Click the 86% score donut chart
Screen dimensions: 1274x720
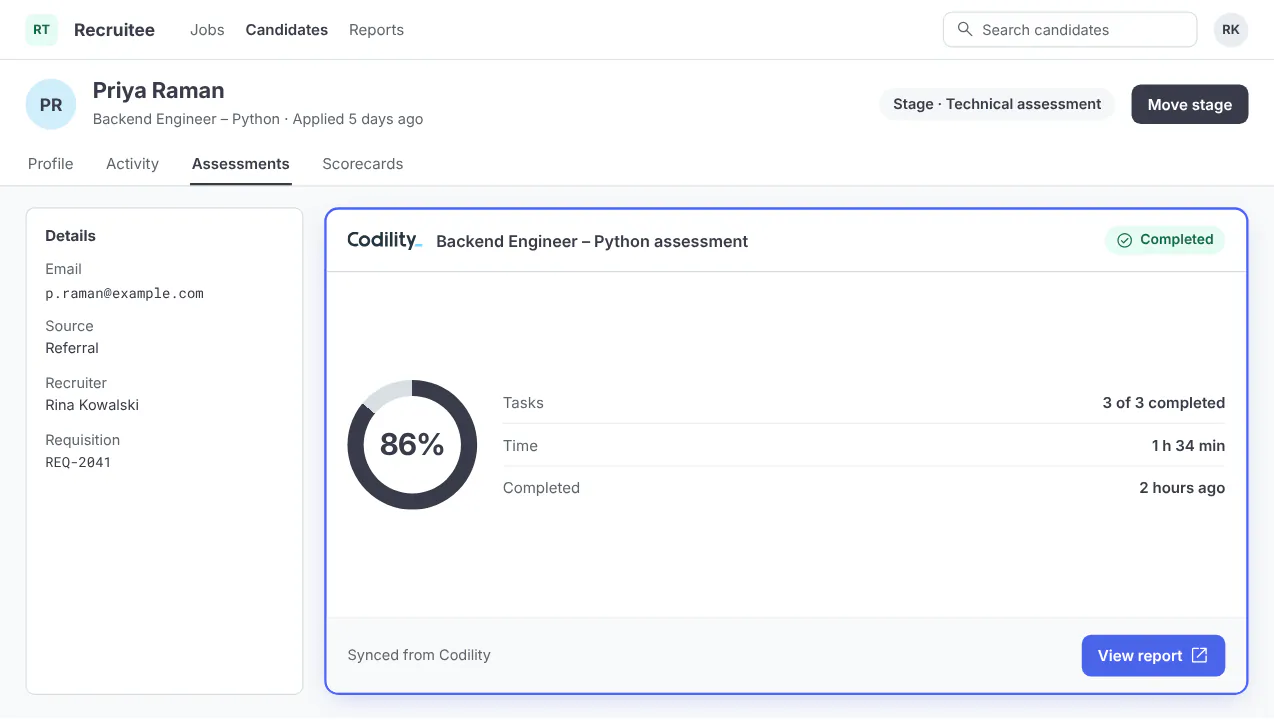coord(412,444)
